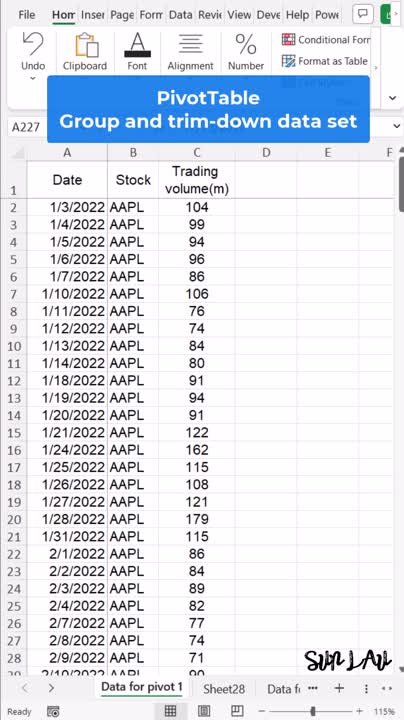Click the zoom slider handle
Image resolution: width=404 pixels, height=720 pixels.
(313, 711)
